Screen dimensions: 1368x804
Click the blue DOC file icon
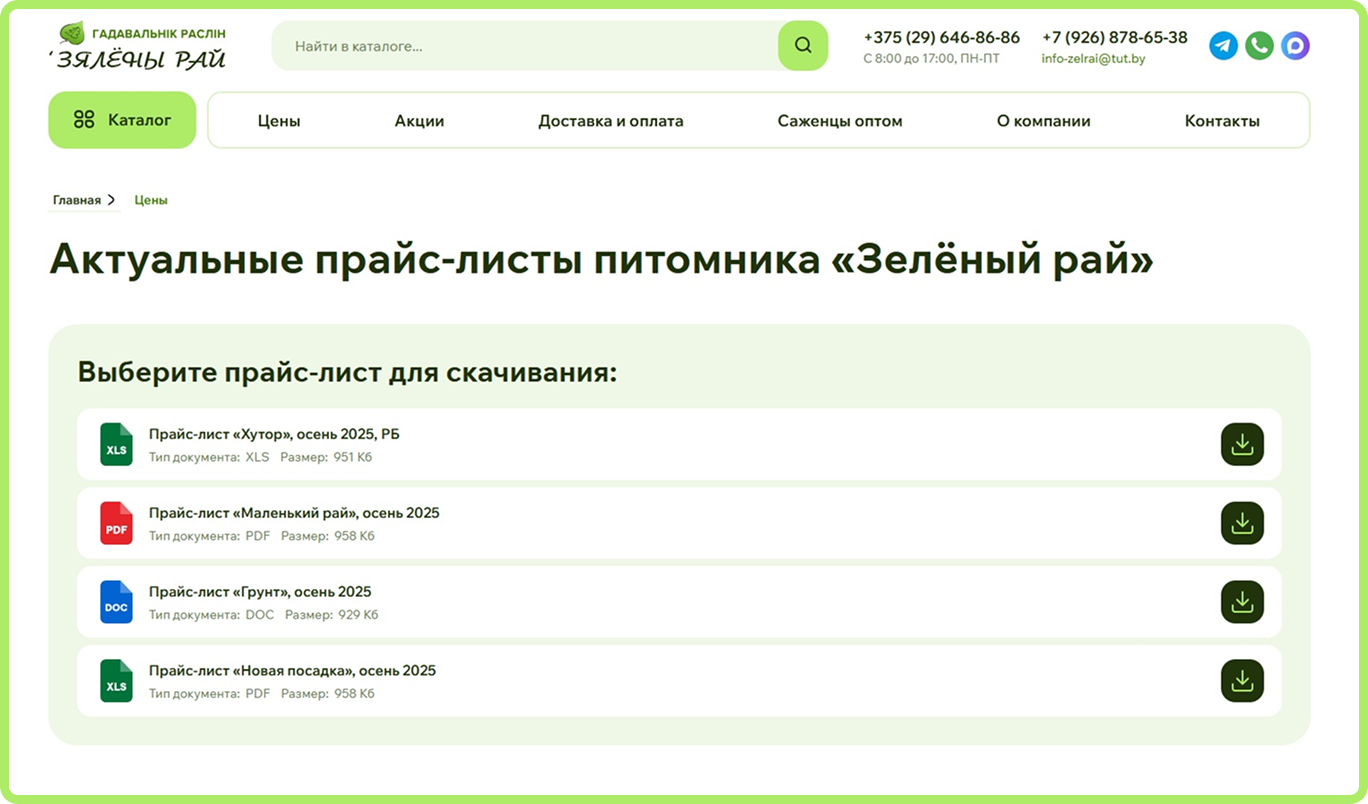[x=116, y=602]
